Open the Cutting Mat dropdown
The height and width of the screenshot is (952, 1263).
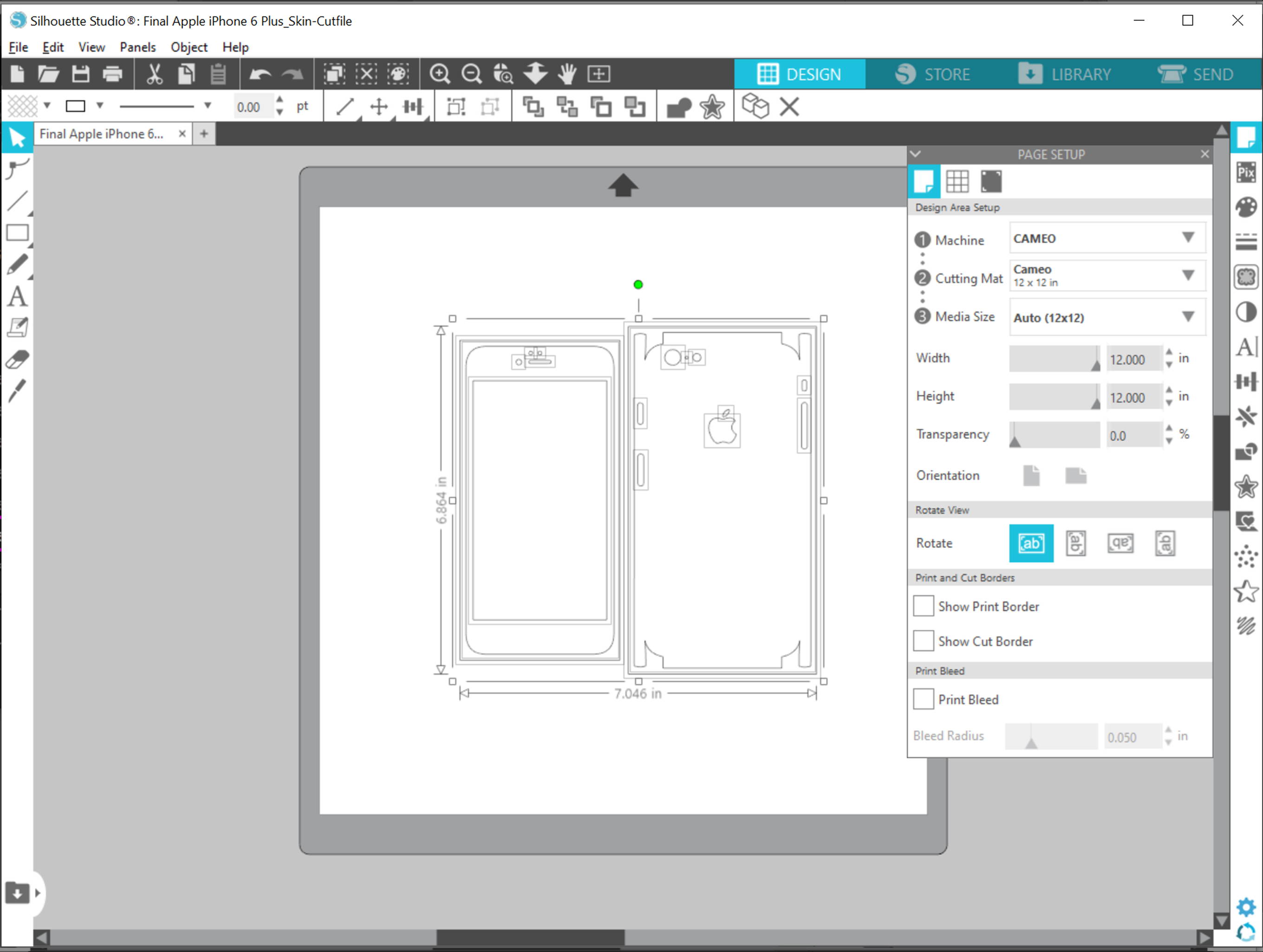pos(1107,276)
